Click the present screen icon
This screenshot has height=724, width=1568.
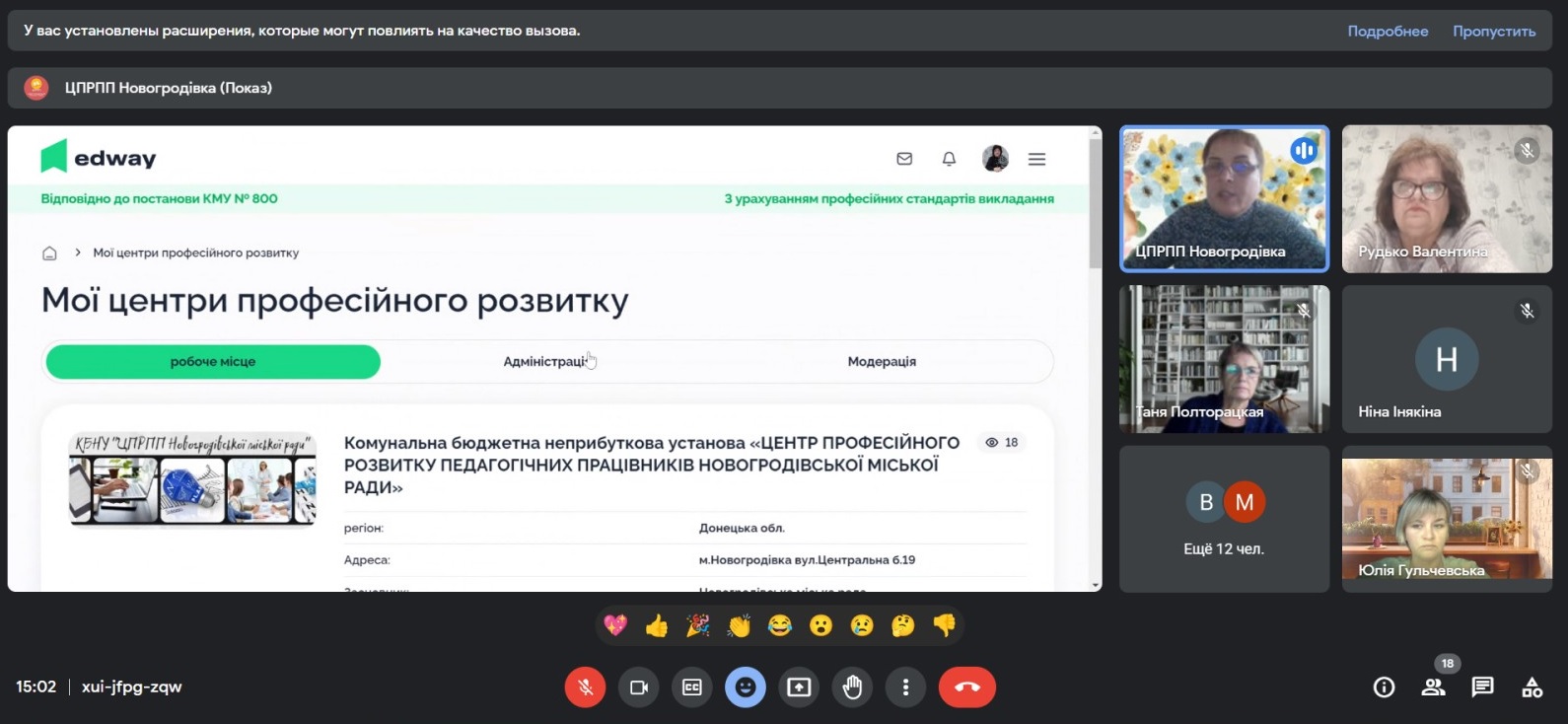pyautogui.click(x=799, y=688)
